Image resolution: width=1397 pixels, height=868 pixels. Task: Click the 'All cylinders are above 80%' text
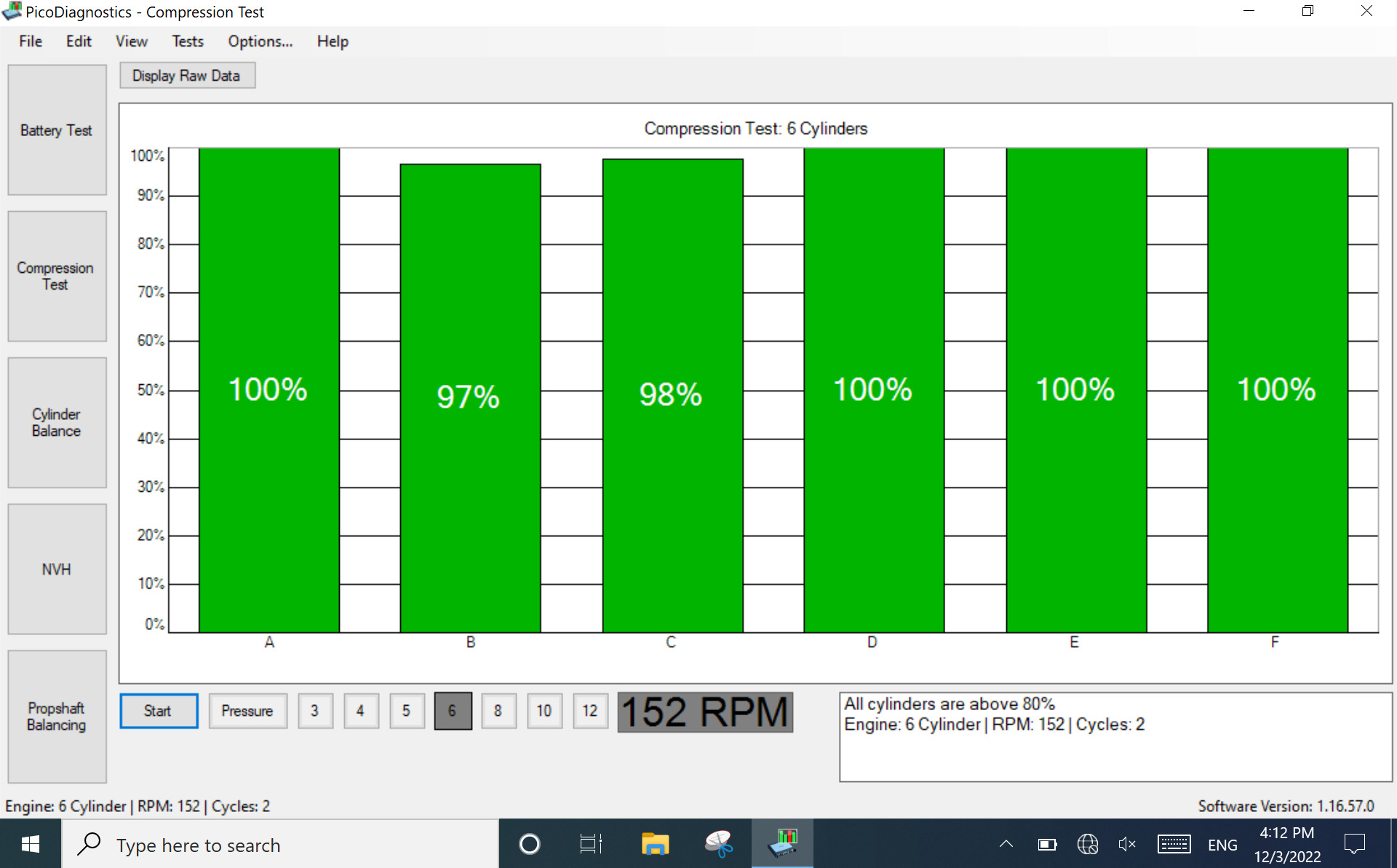tap(949, 704)
